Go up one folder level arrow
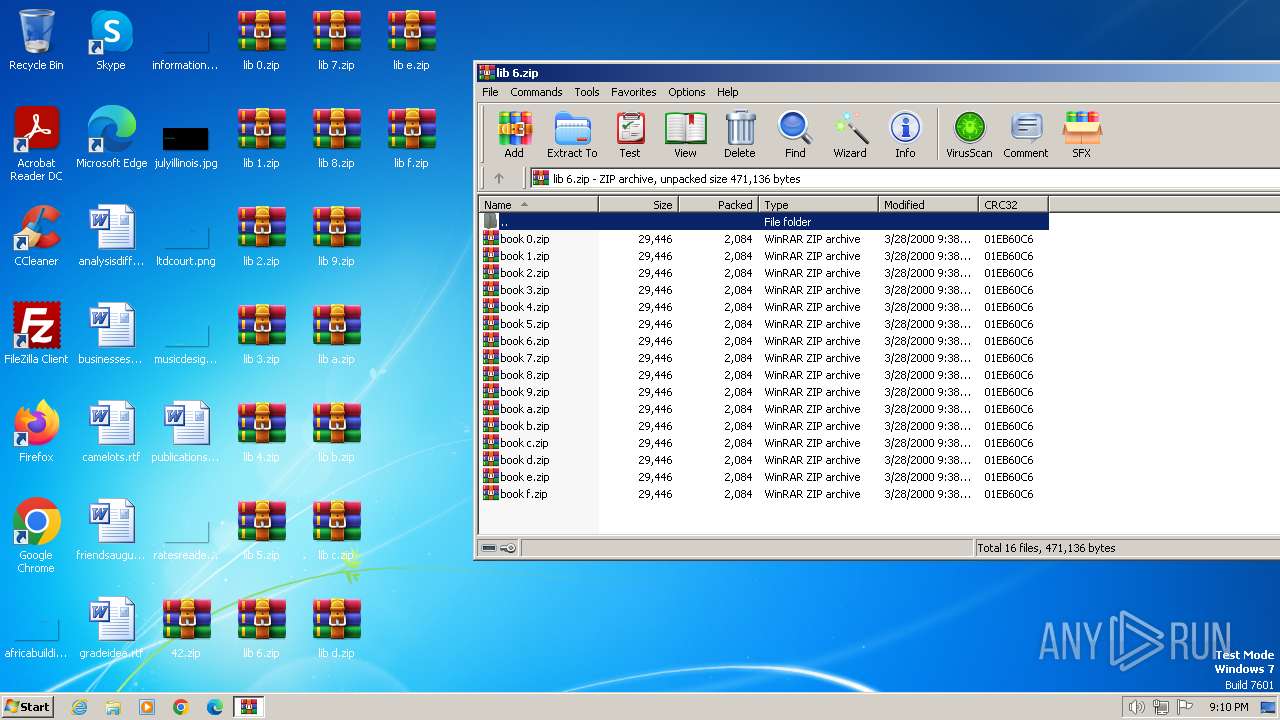Screen dimensions: 1280x720 (x=499, y=178)
